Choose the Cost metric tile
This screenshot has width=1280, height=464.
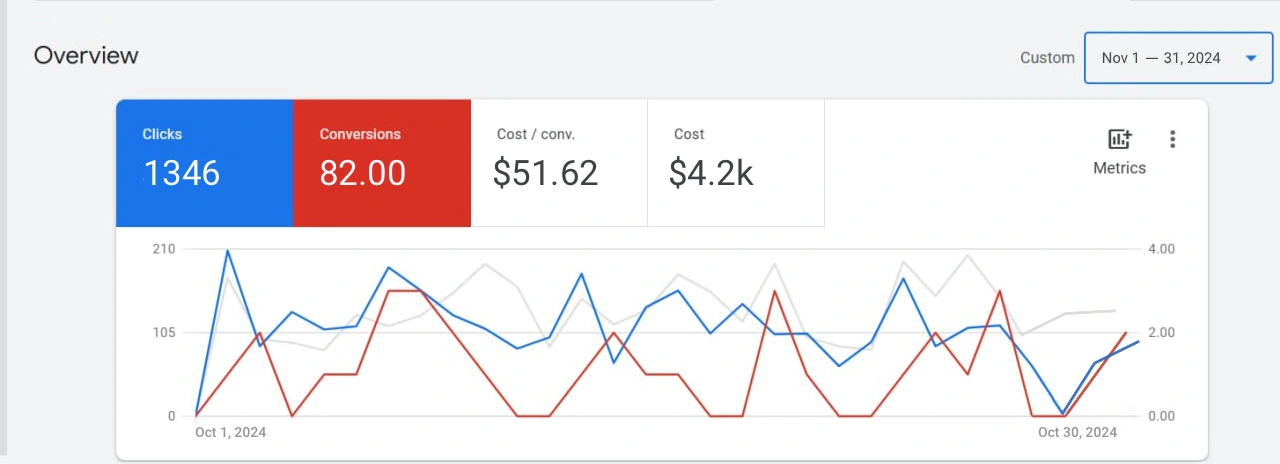[x=735, y=163]
